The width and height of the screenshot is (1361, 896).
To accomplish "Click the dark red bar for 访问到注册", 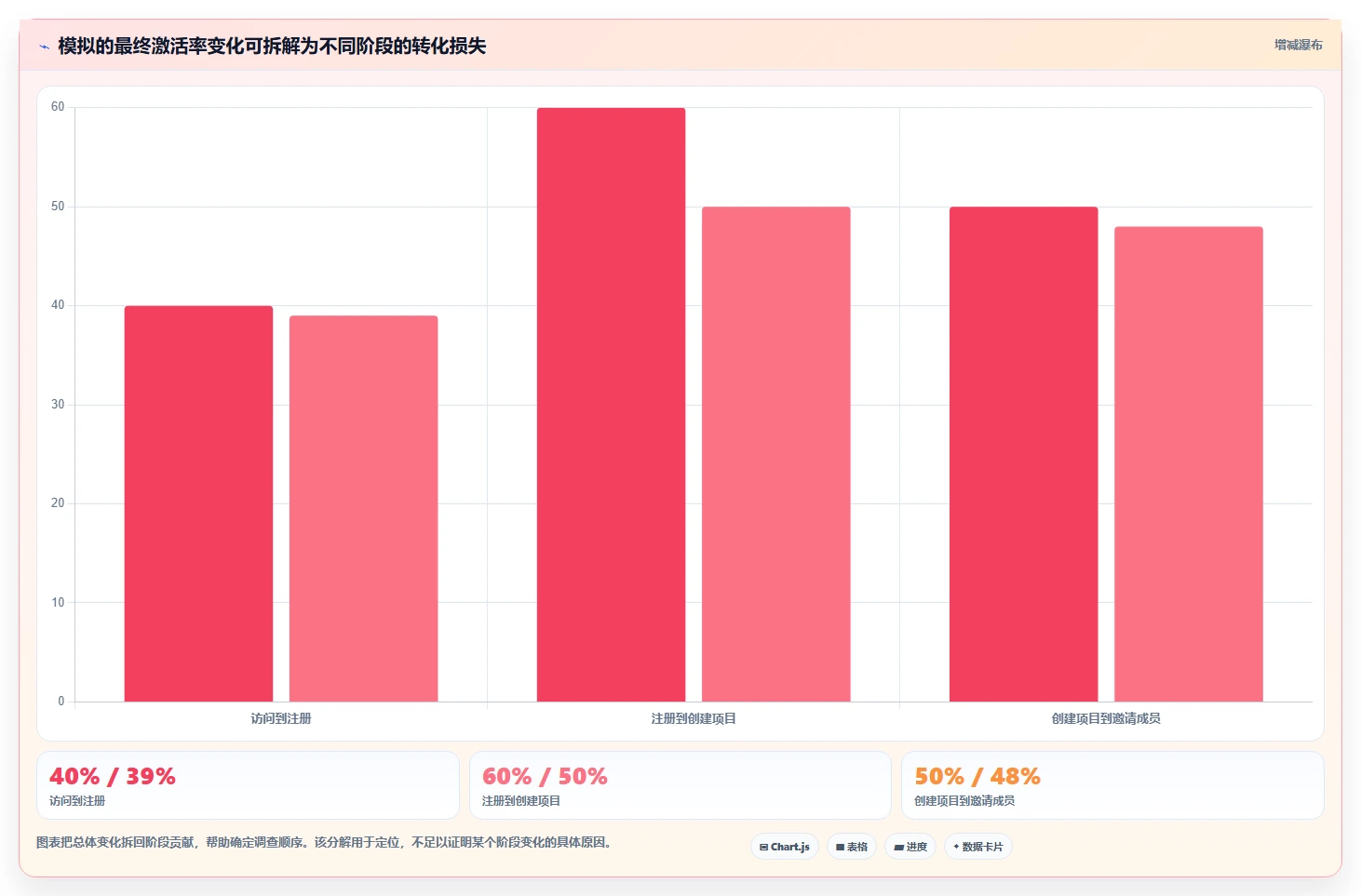I will click(198, 503).
